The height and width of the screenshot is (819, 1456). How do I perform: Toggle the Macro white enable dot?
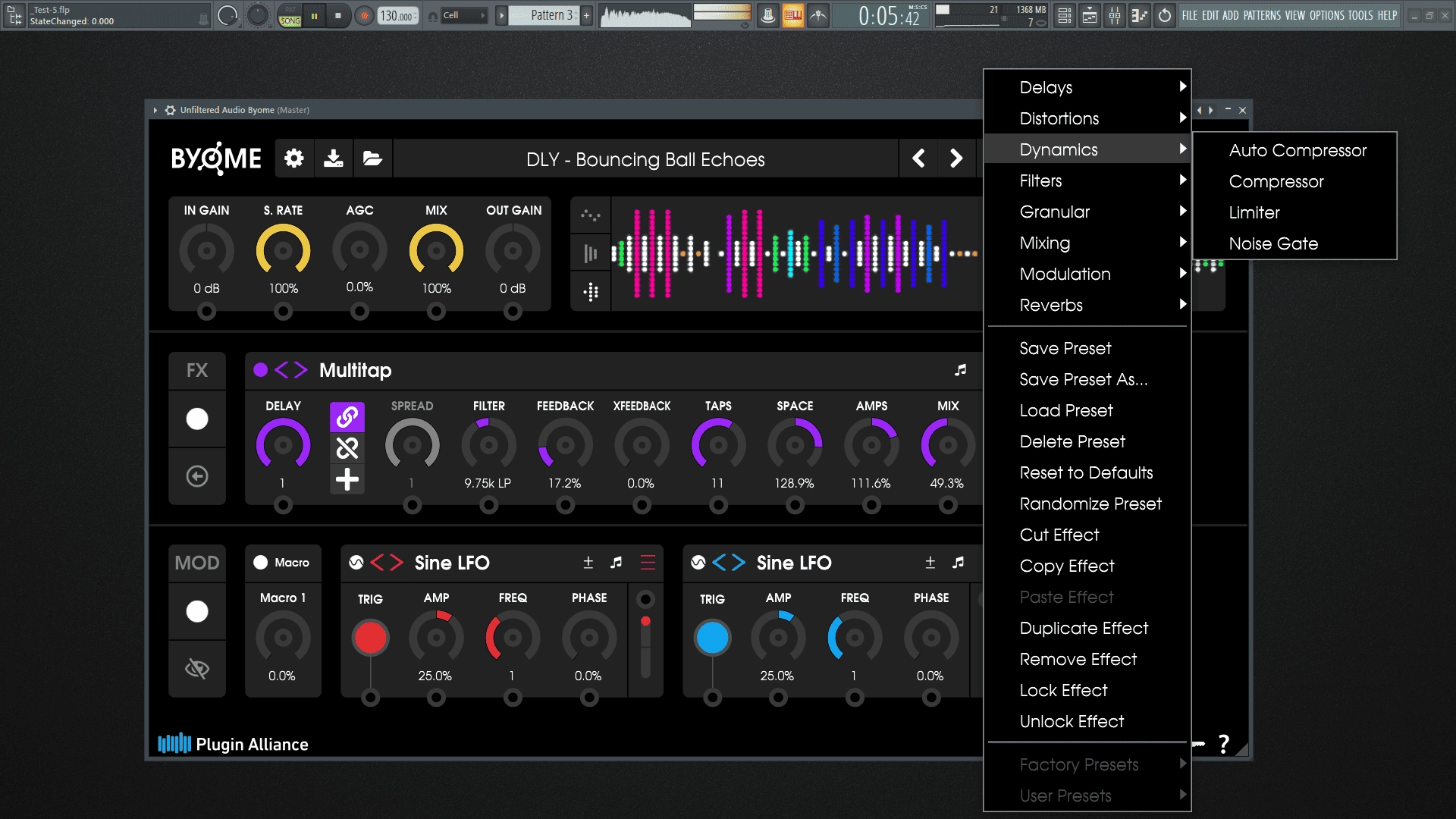tap(260, 563)
